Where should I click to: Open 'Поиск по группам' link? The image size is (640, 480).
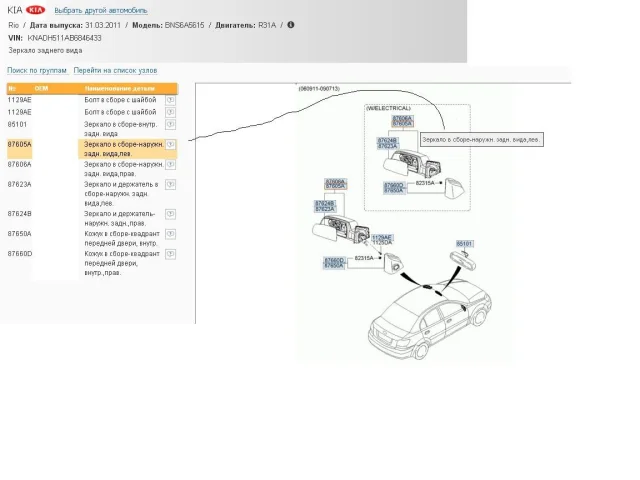[37, 71]
